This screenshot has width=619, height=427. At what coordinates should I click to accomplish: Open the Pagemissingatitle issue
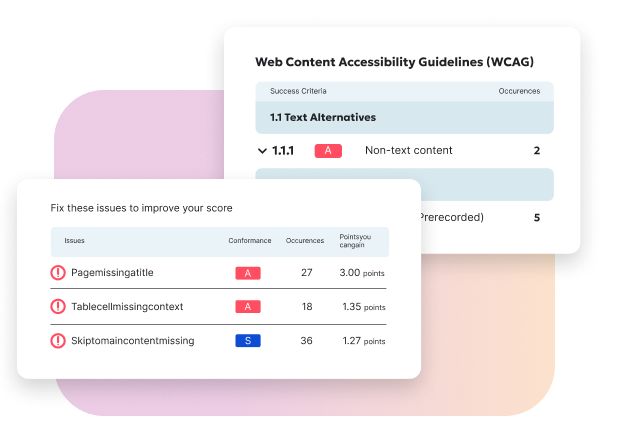coord(112,273)
